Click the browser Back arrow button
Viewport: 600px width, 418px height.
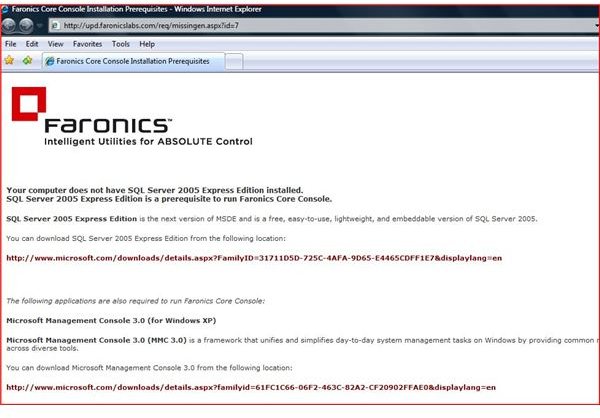coord(8,25)
